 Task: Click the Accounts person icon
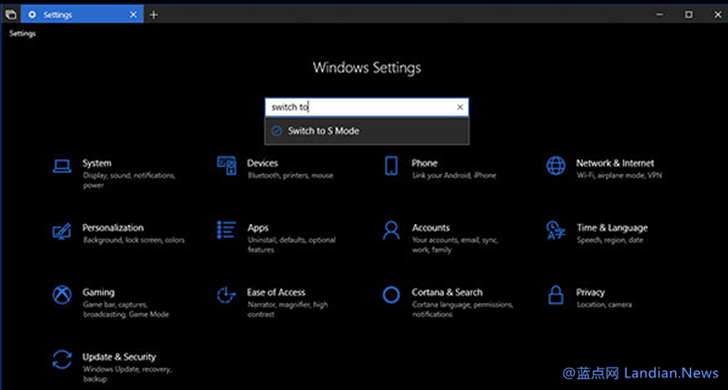click(391, 230)
